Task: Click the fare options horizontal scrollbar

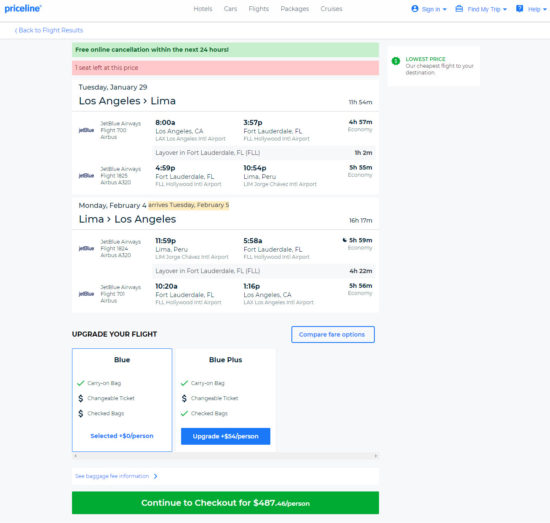Action: [x=226, y=456]
